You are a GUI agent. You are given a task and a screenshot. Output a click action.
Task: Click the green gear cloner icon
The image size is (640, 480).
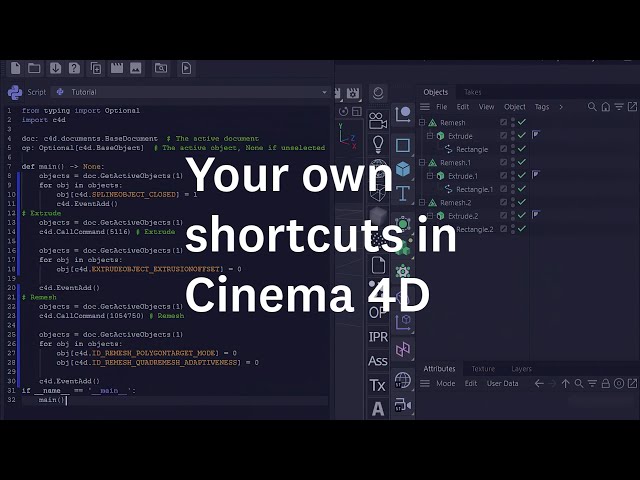tap(403, 271)
